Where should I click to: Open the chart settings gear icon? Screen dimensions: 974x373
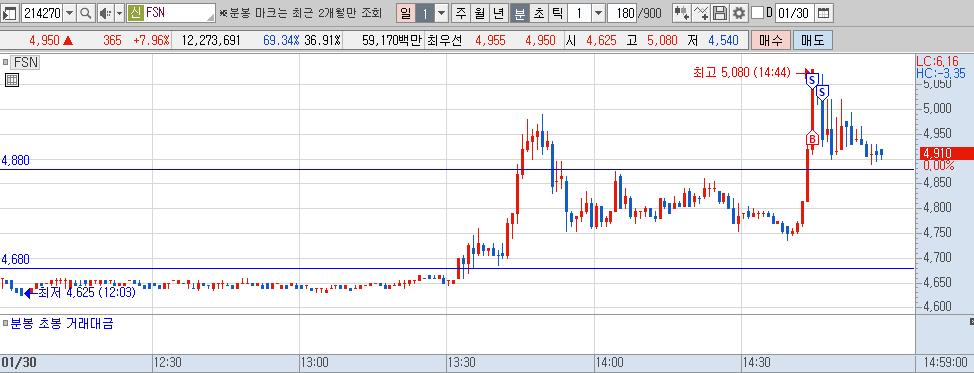739,12
